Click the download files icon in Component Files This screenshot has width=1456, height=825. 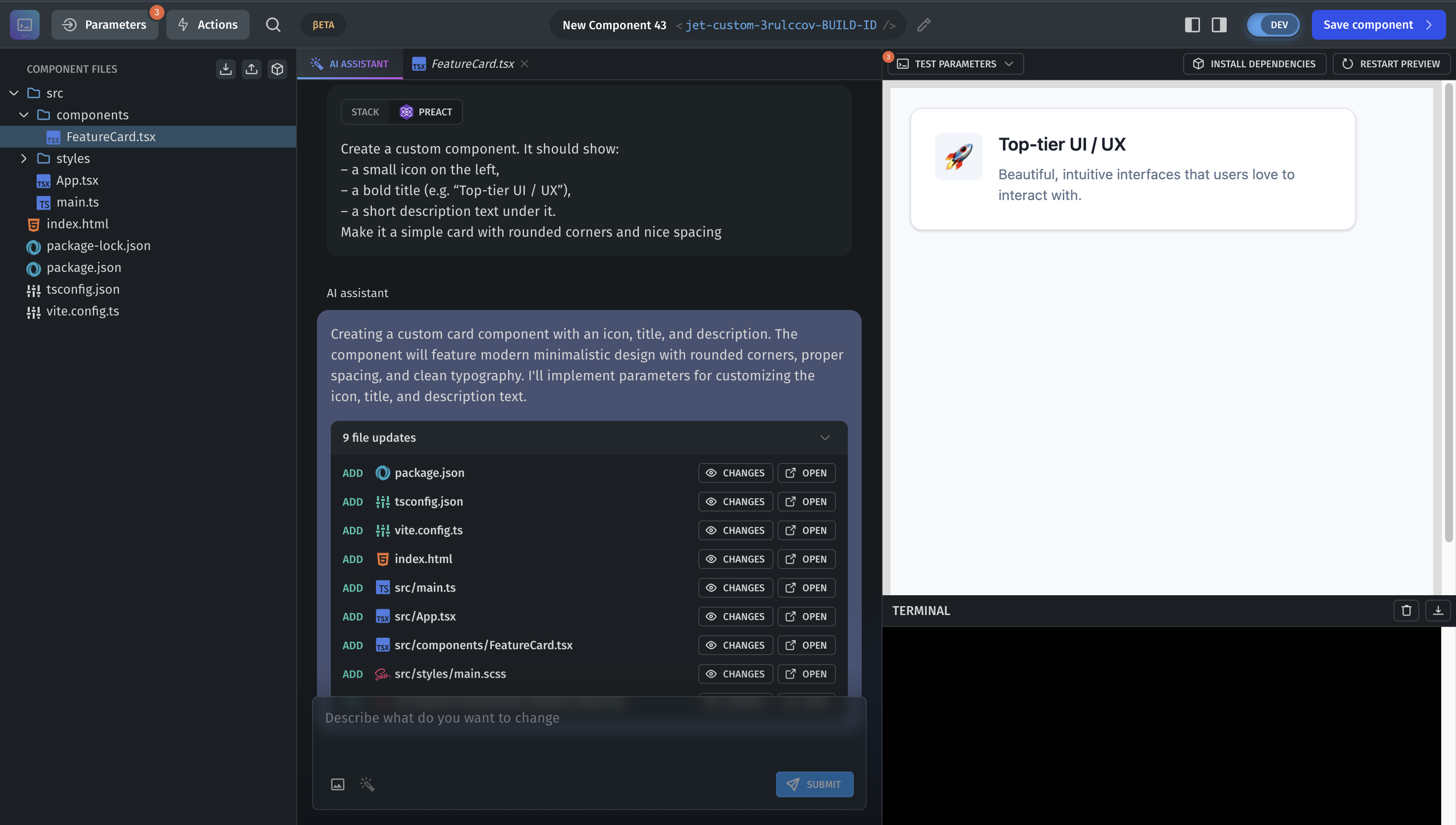point(225,69)
